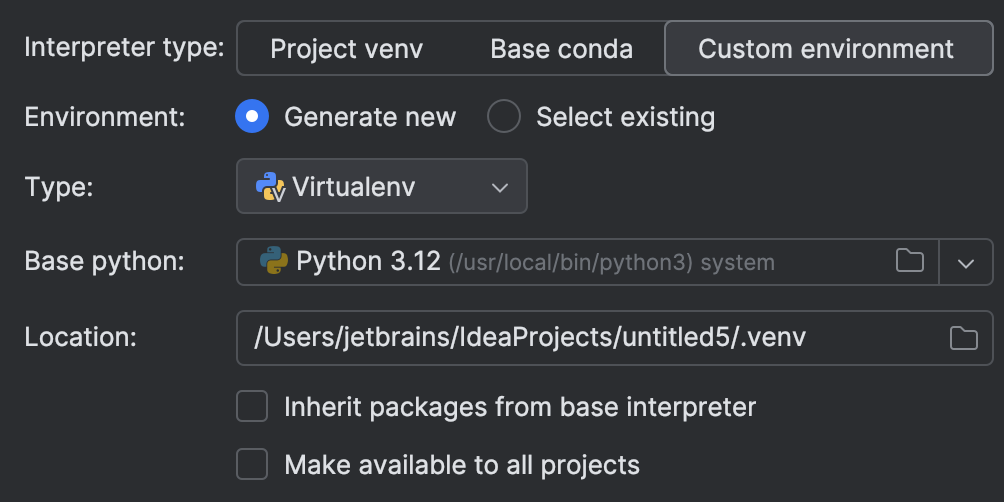
Task: Check Make available to all projects
Action: (252, 464)
